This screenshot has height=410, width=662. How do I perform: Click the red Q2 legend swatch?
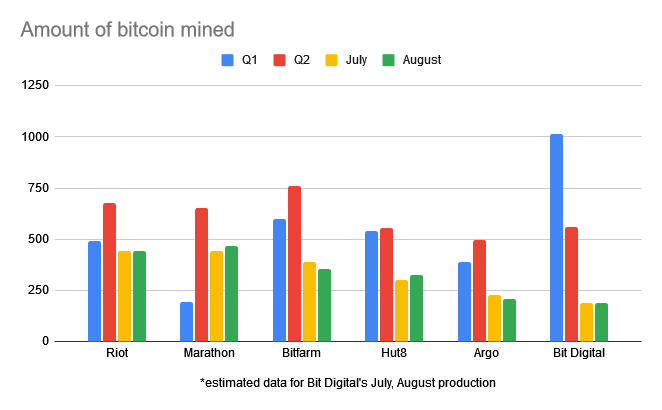(278, 60)
